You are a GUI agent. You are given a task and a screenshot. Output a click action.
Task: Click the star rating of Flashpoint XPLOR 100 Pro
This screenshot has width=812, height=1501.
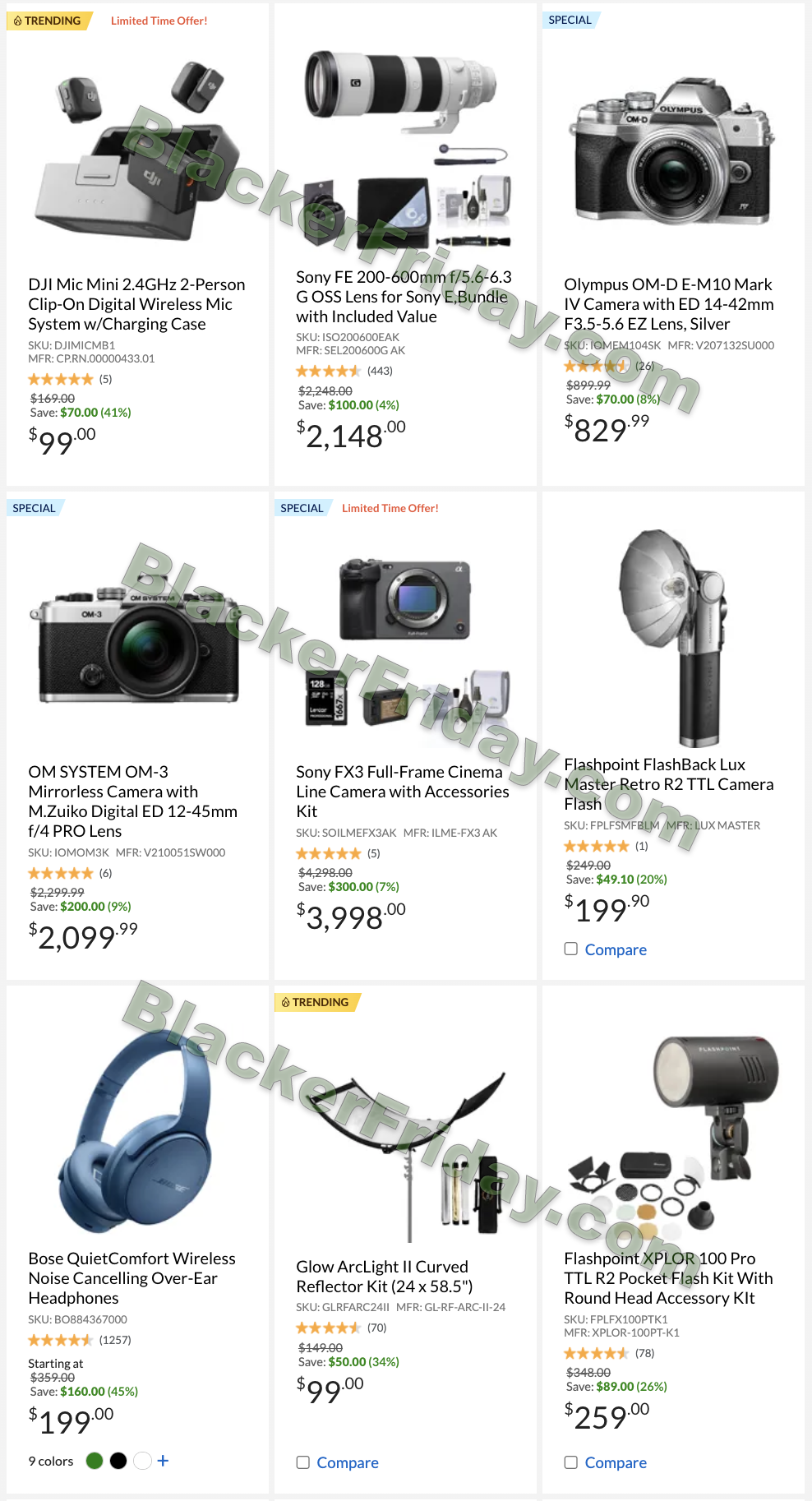(x=596, y=1353)
